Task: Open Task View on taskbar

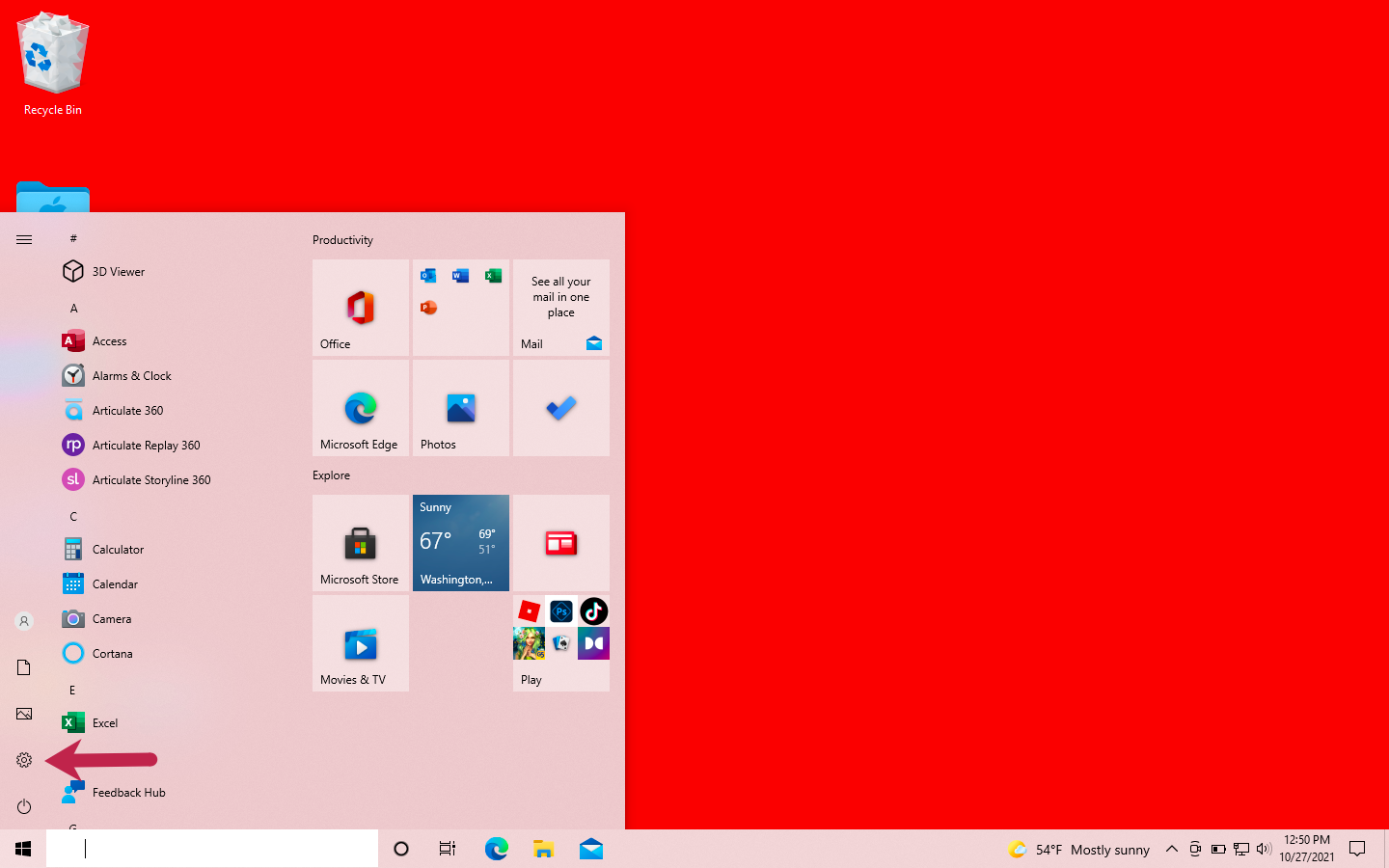Action: 448,849
